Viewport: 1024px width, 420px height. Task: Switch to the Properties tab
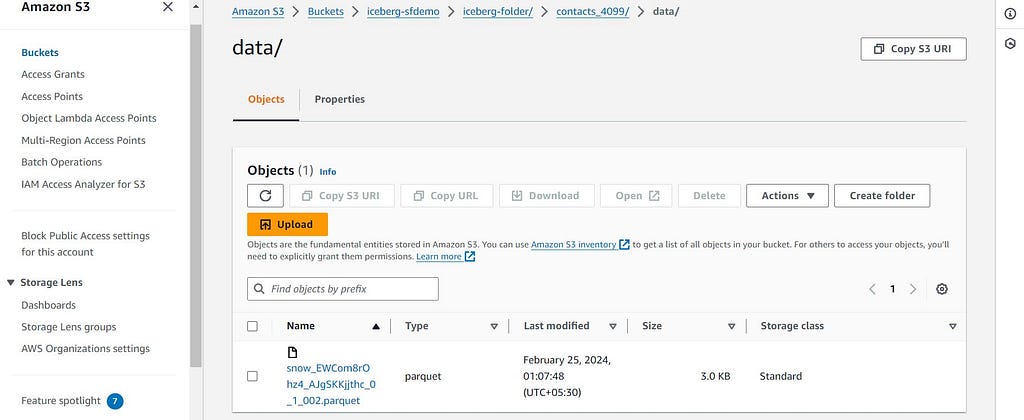tap(340, 99)
